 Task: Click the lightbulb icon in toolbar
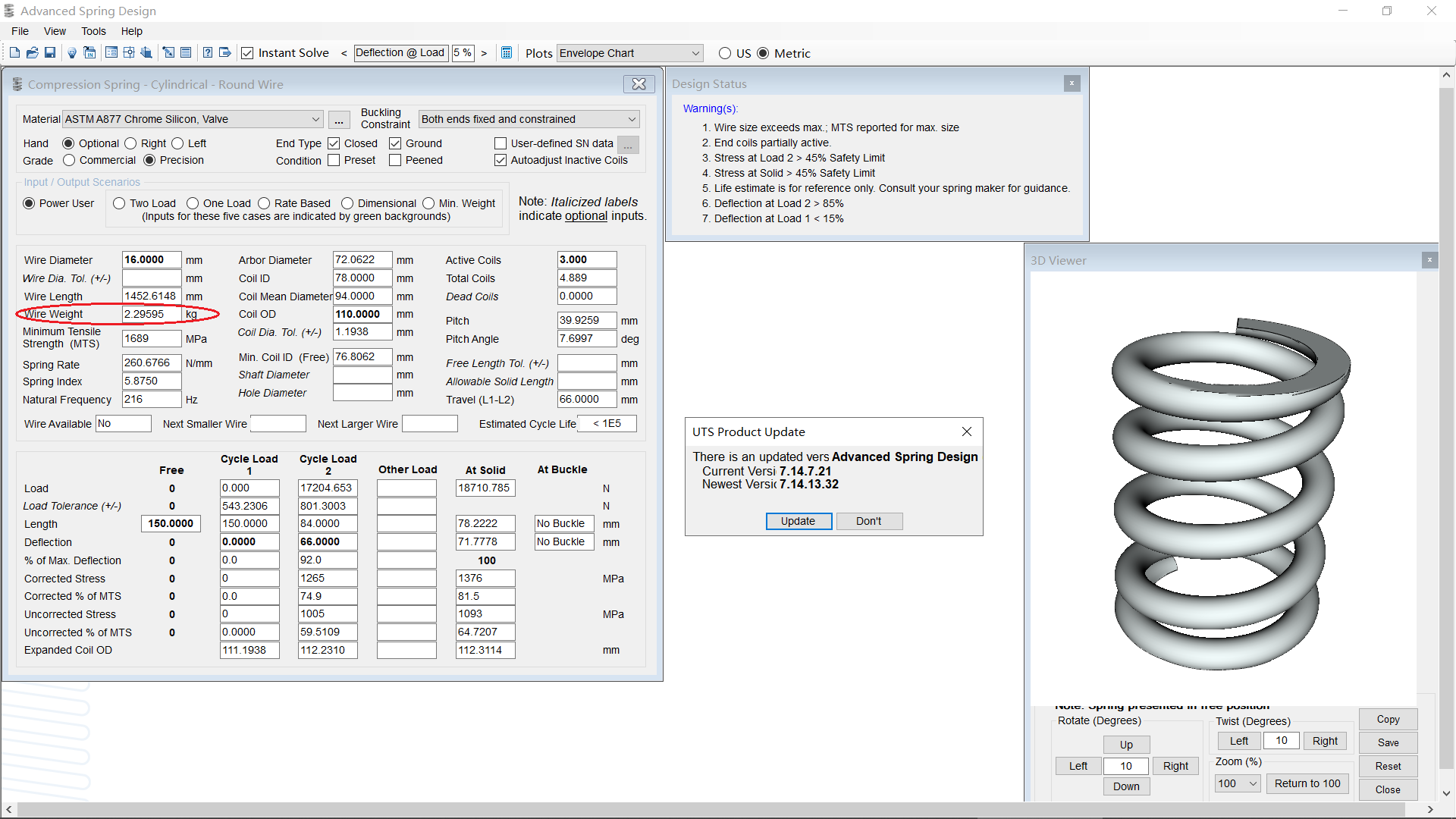pos(72,52)
